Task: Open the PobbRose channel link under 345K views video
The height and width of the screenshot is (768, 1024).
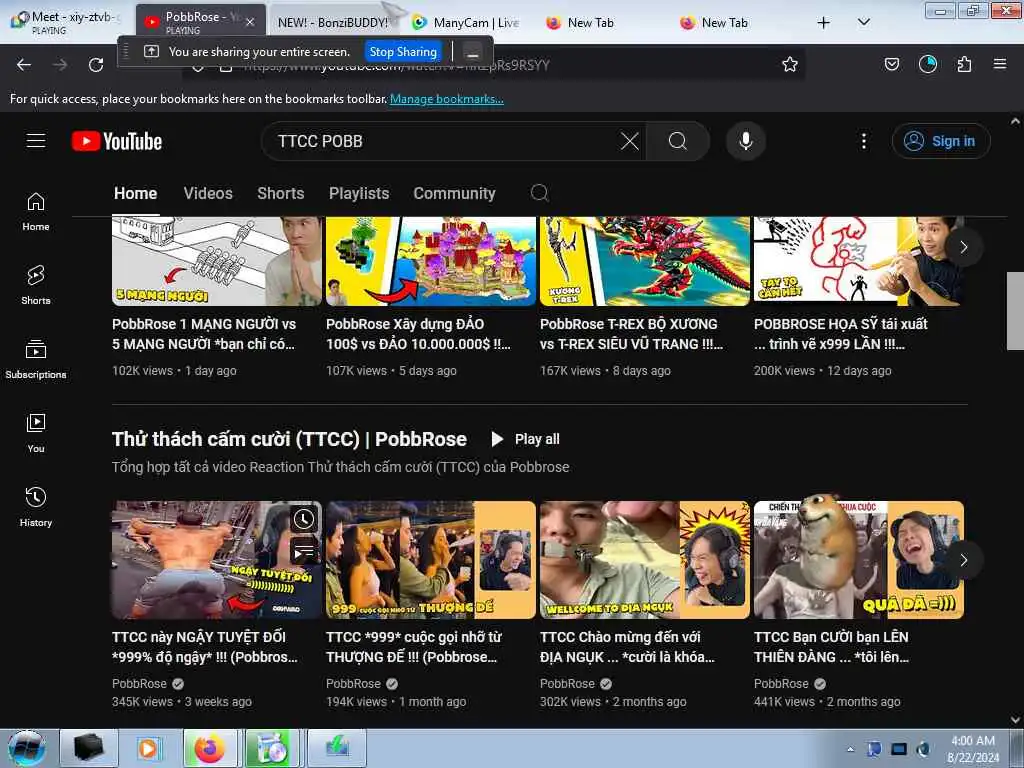Action: [x=139, y=683]
